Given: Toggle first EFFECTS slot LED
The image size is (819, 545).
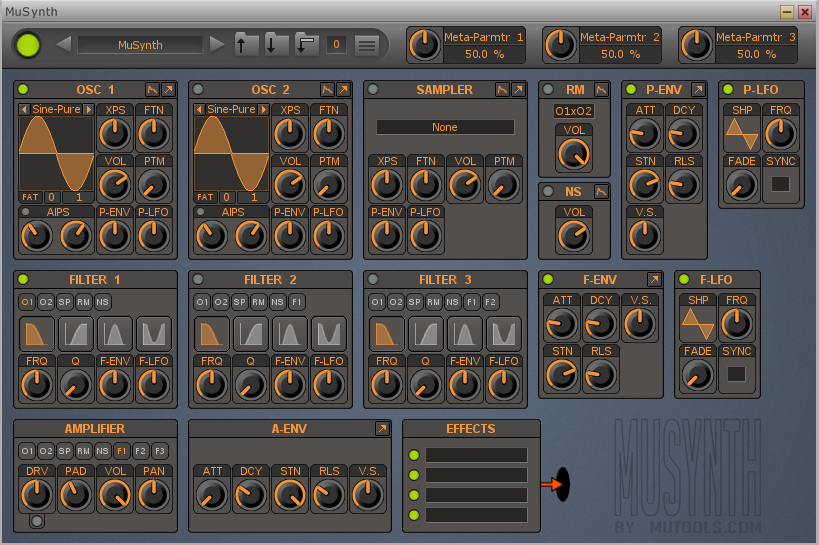Looking at the screenshot, I should pyautogui.click(x=414, y=455).
